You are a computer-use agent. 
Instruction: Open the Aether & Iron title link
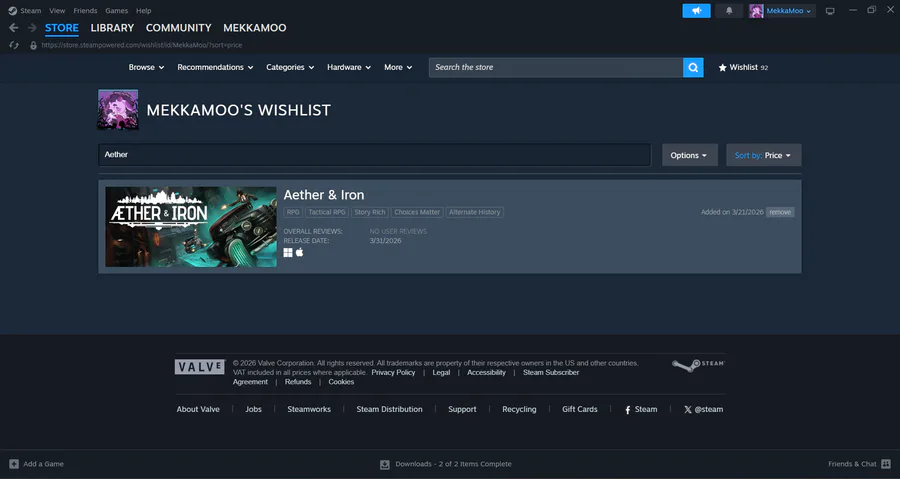click(x=324, y=195)
